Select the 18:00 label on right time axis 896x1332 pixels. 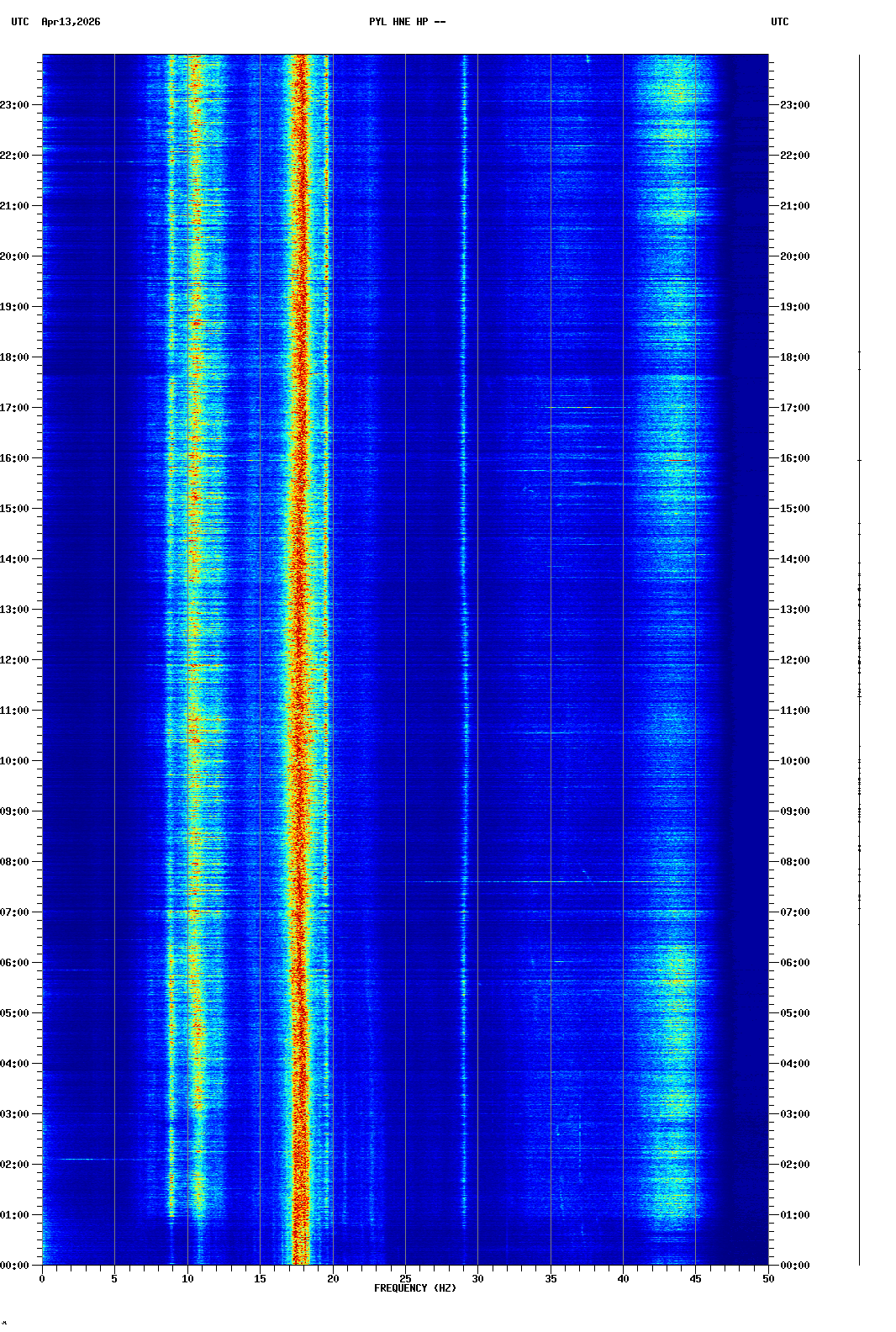[794, 357]
